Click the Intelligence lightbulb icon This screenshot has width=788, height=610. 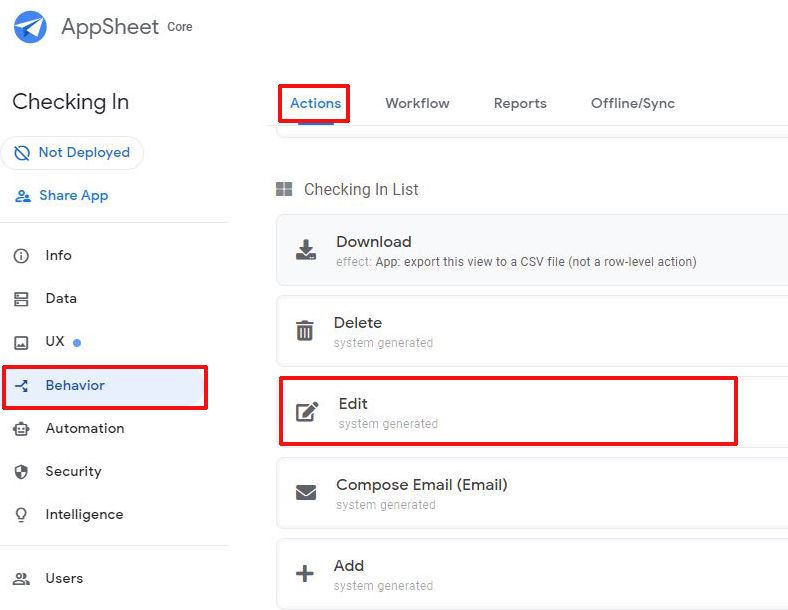point(21,515)
